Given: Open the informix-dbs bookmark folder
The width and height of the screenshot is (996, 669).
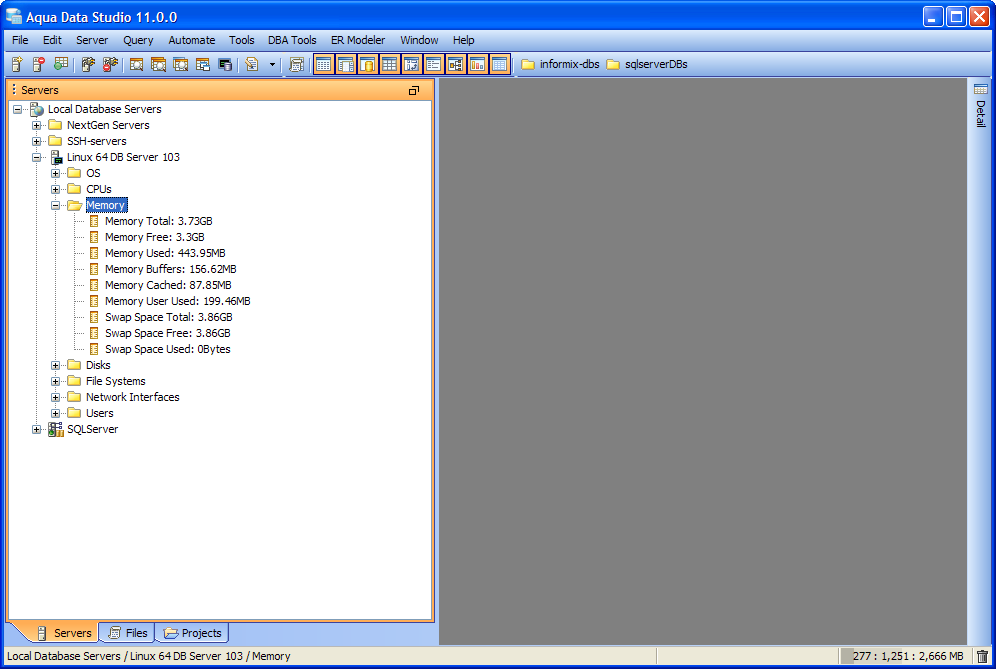Looking at the screenshot, I should tap(560, 64).
